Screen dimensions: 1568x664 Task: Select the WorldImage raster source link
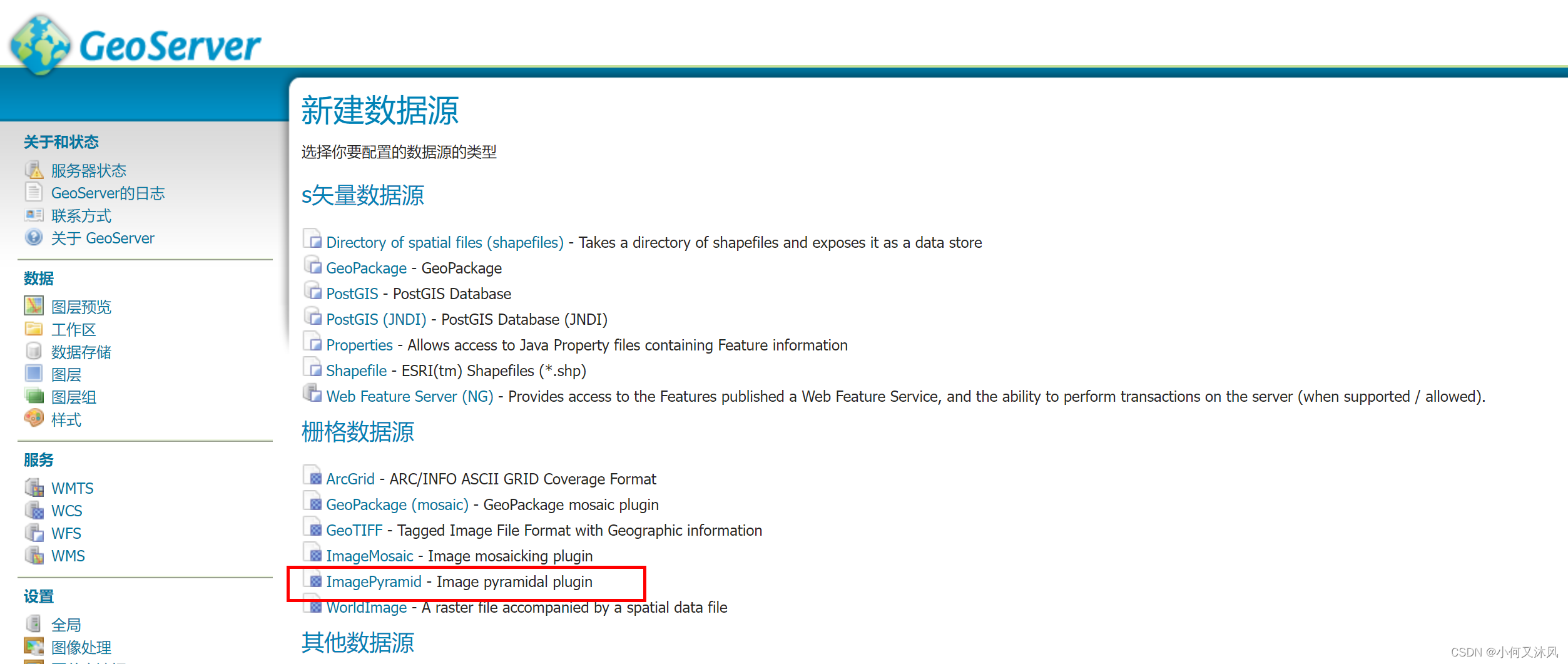click(x=366, y=608)
